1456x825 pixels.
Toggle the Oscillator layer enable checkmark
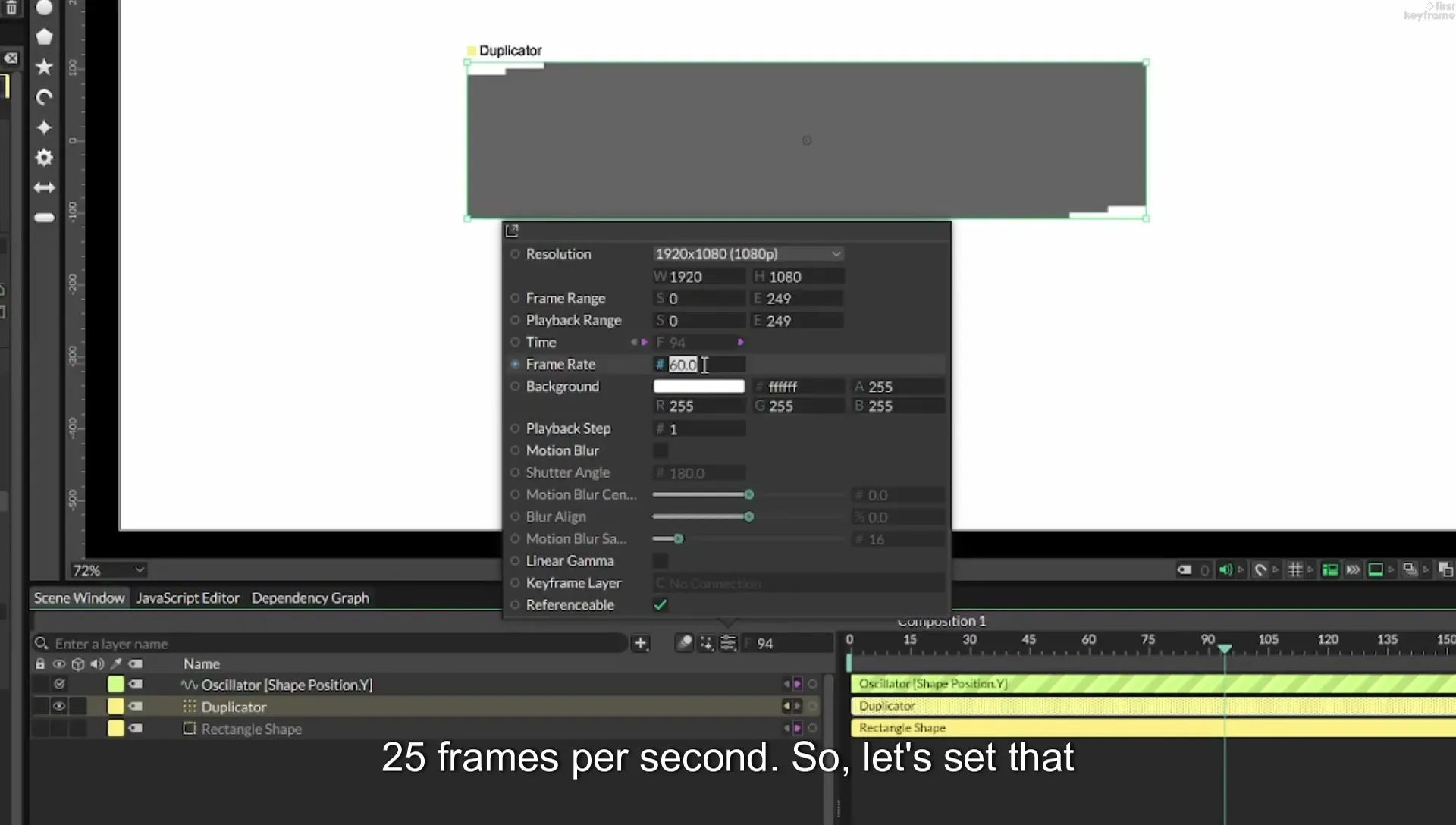coord(59,684)
